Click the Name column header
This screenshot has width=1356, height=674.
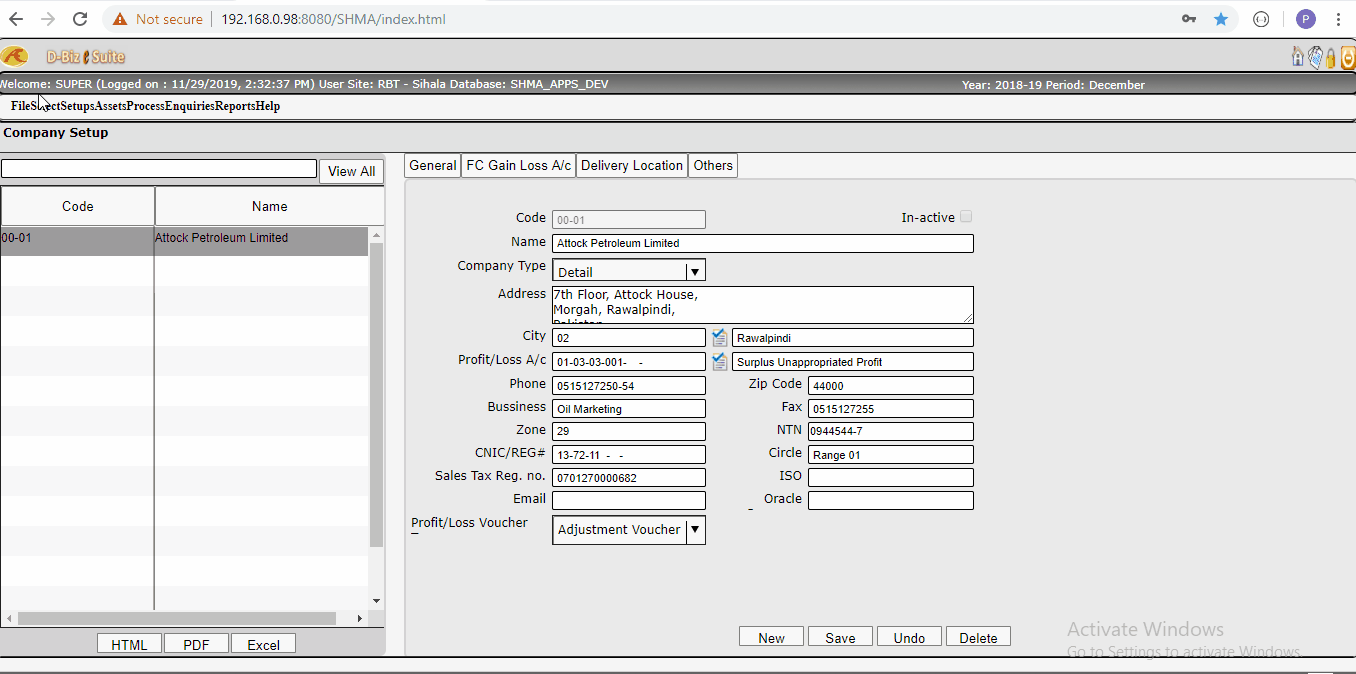[x=269, y=206]
